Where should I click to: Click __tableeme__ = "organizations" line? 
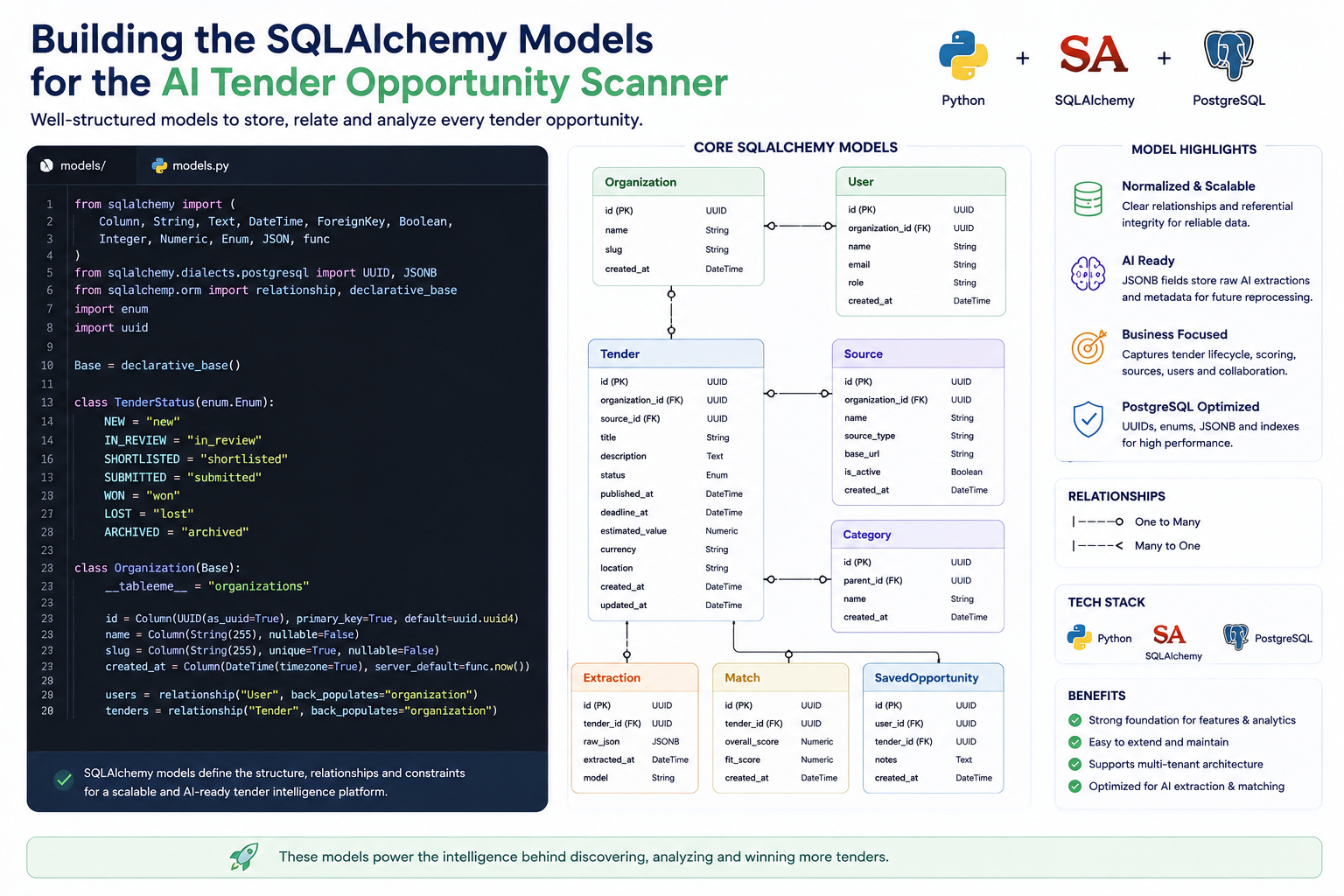(x=207, y=586)
